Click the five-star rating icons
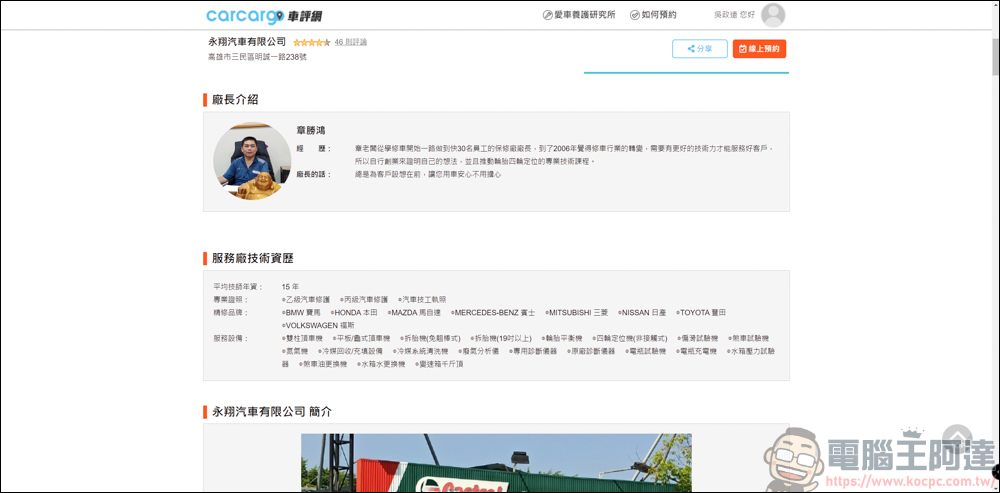This screenshot has height=493, width=1000. (x=311, y=42)
